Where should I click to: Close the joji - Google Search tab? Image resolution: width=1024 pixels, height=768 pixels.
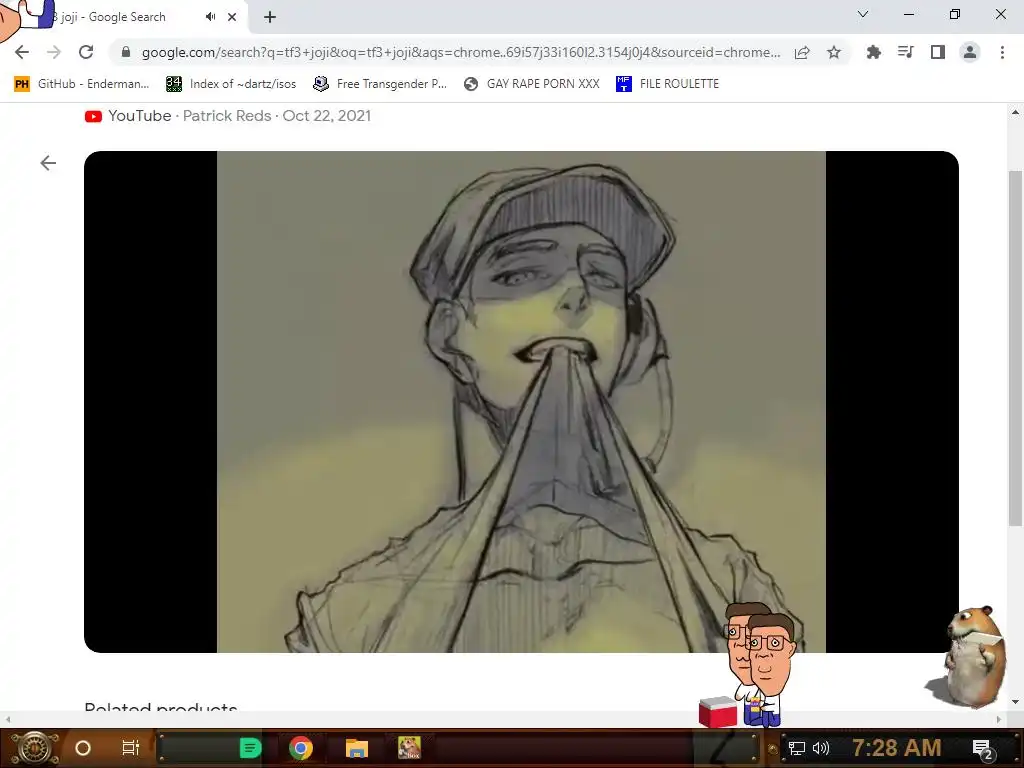[x=232, y=17]
